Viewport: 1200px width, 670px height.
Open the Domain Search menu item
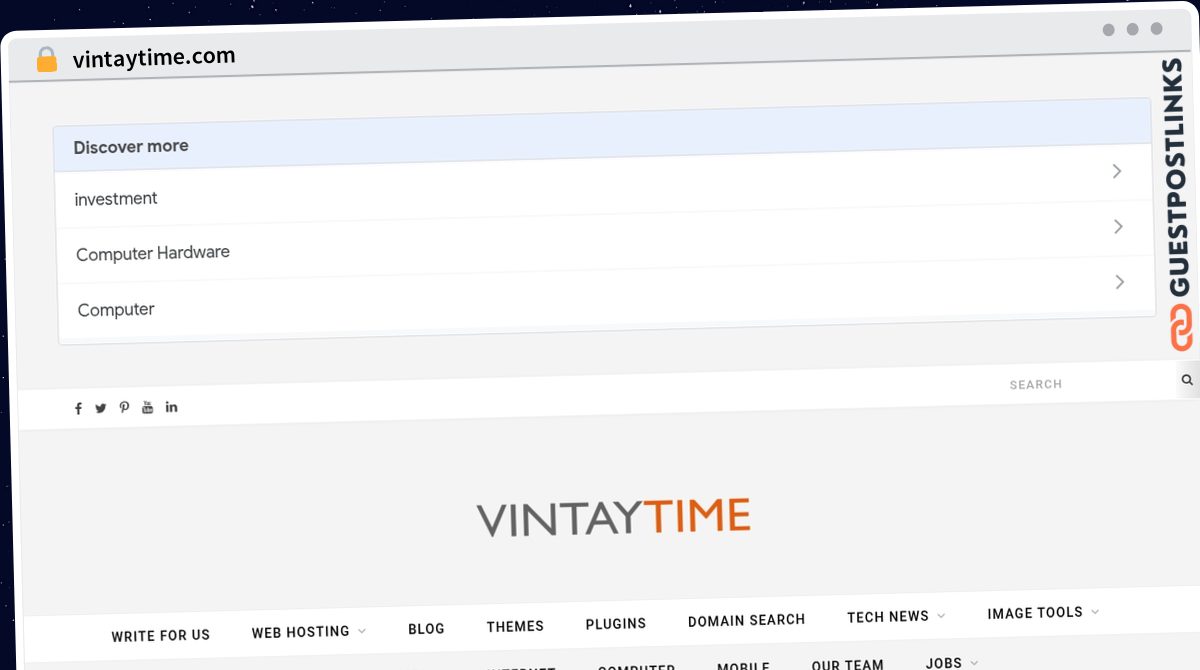pos(746,620)
